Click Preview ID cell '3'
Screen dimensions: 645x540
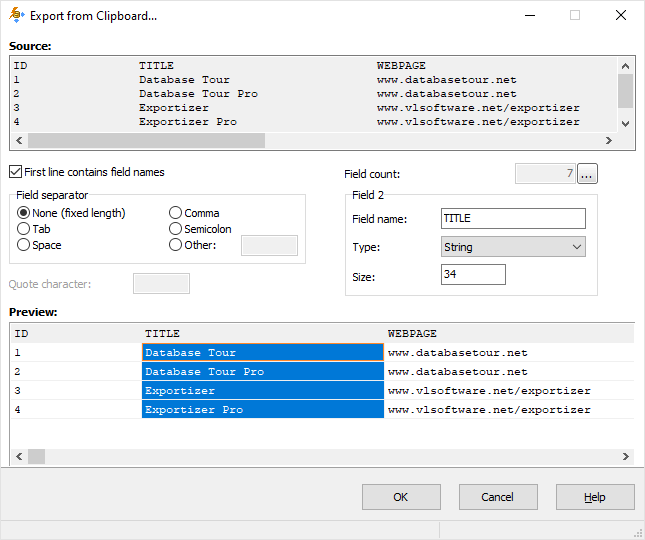[77, 390]
